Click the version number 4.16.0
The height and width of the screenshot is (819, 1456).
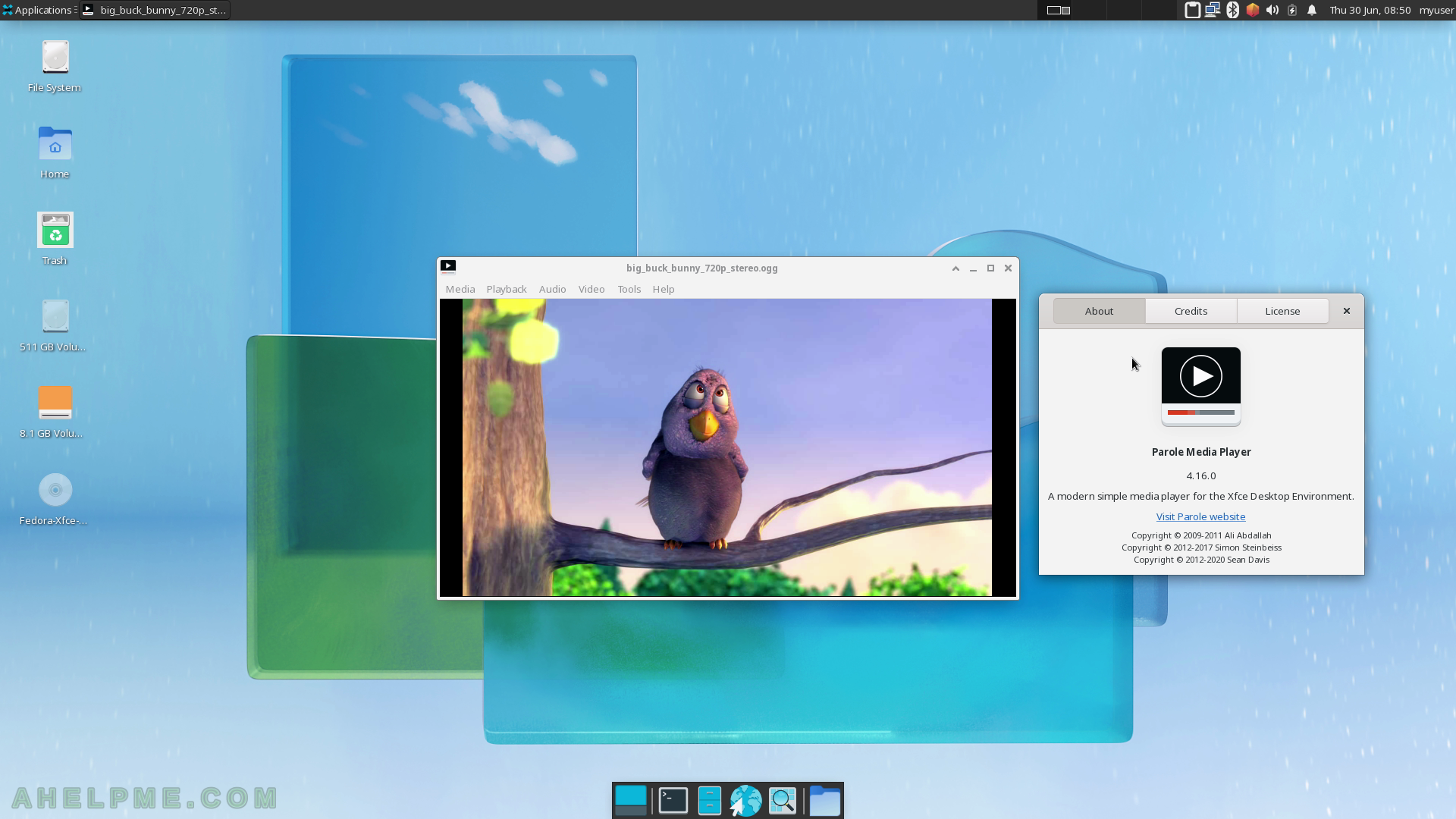1201,475
